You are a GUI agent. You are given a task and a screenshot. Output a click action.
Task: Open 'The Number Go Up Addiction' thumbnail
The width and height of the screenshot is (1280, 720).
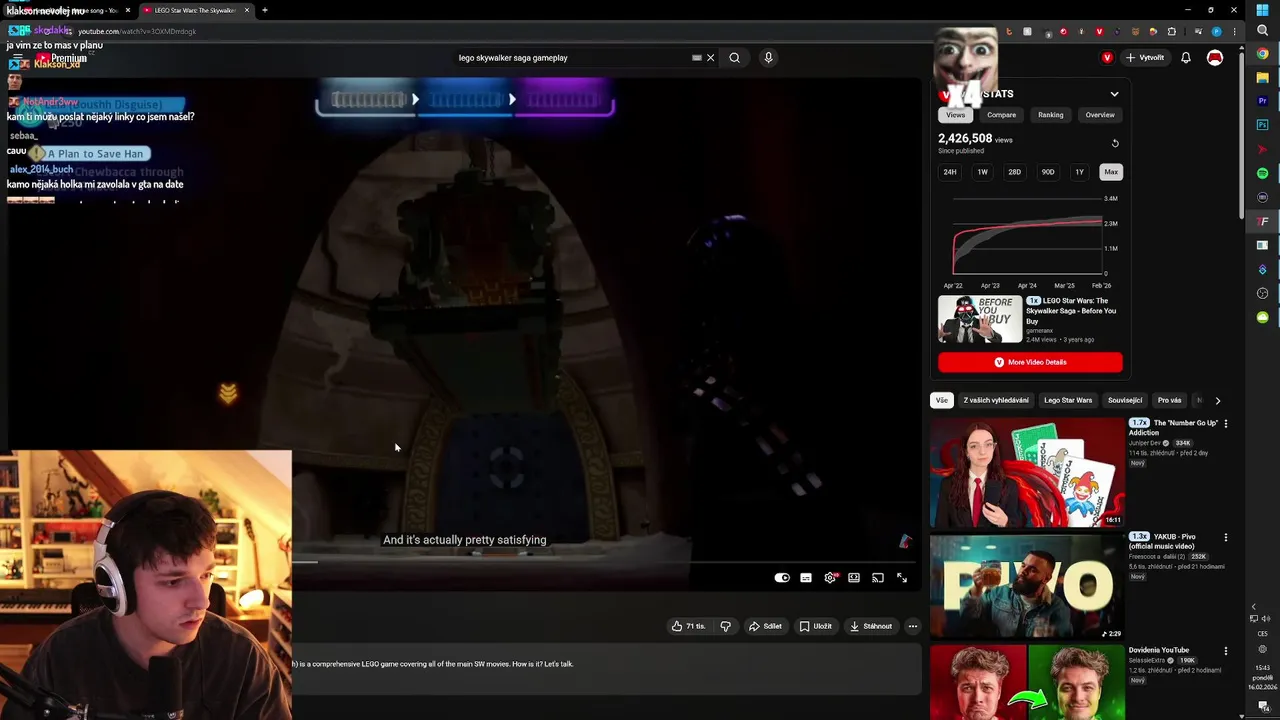[1027, 471]
